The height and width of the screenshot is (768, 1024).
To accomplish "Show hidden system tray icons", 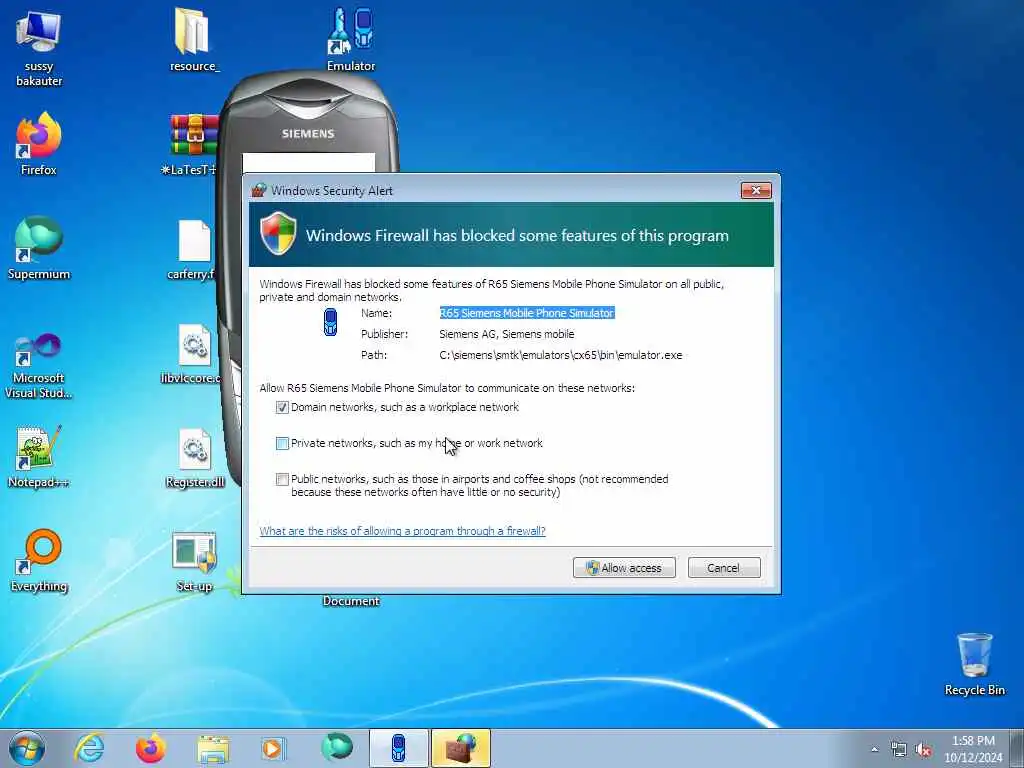I will point(874,750).
